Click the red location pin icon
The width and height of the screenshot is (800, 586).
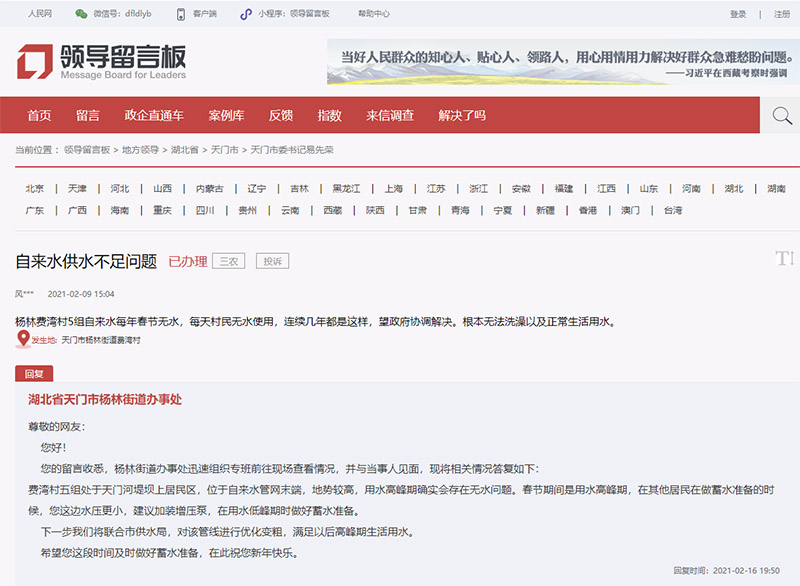[x=22, y=340]
